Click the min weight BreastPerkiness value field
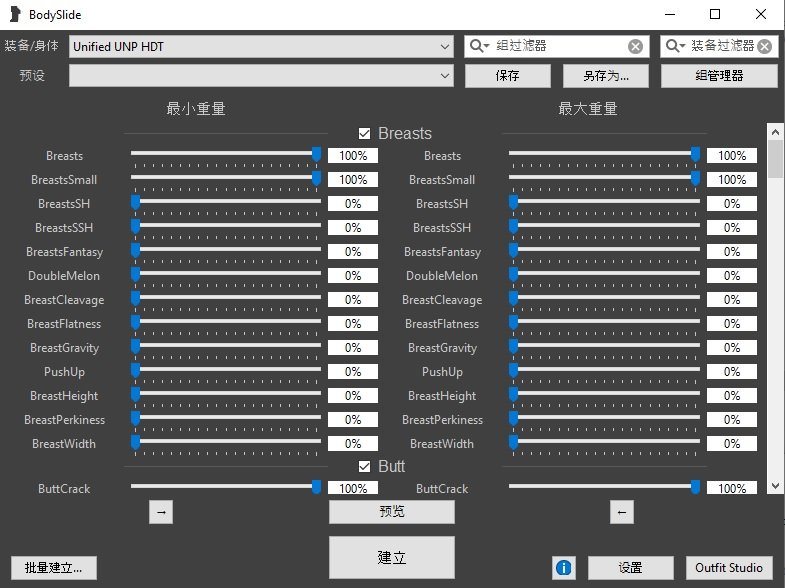Screen dimensions: 785x588 [353, 420]
